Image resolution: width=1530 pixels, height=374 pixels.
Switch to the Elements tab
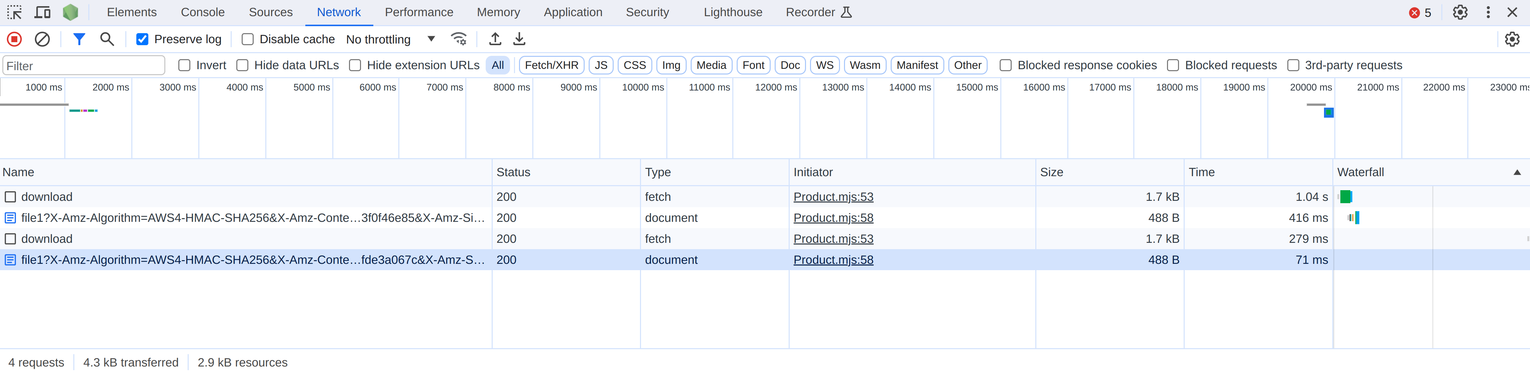[x=132, y=12]
